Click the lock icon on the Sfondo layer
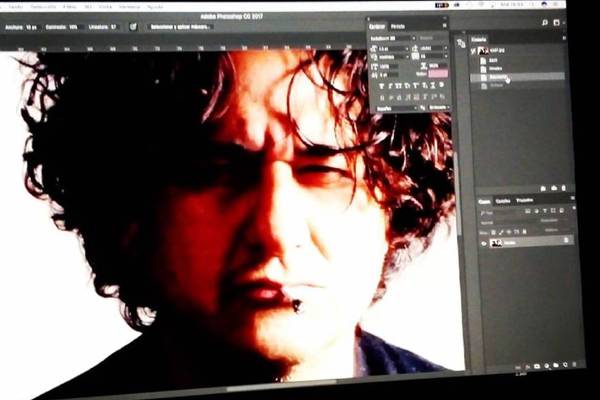 (566, 240)
